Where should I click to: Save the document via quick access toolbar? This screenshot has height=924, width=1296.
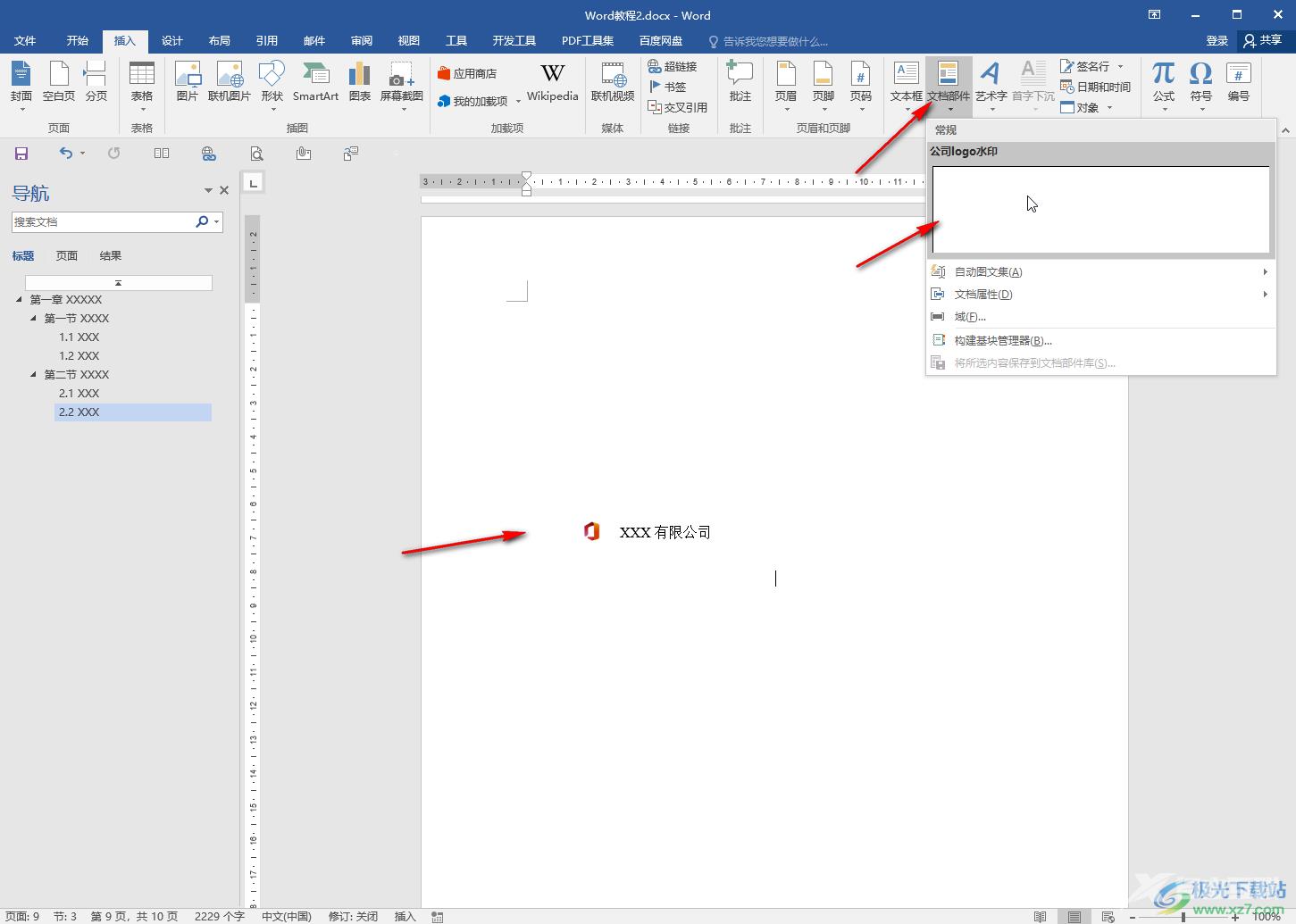[21, 154]
